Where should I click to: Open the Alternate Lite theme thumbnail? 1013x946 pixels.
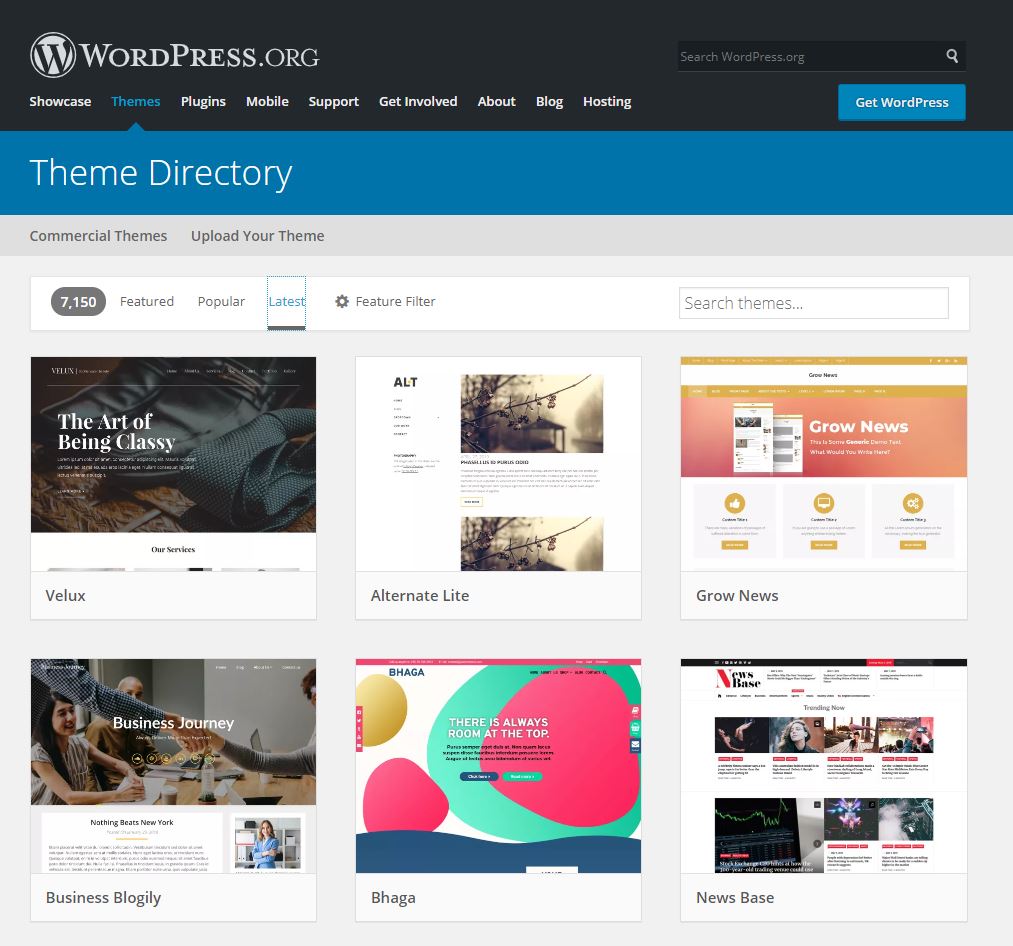[x=498, y=464]
